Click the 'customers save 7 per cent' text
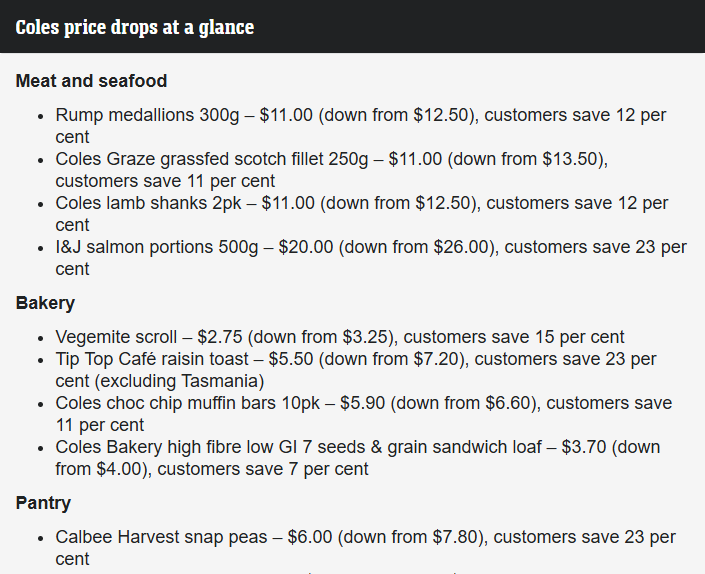 pos(263,469)
